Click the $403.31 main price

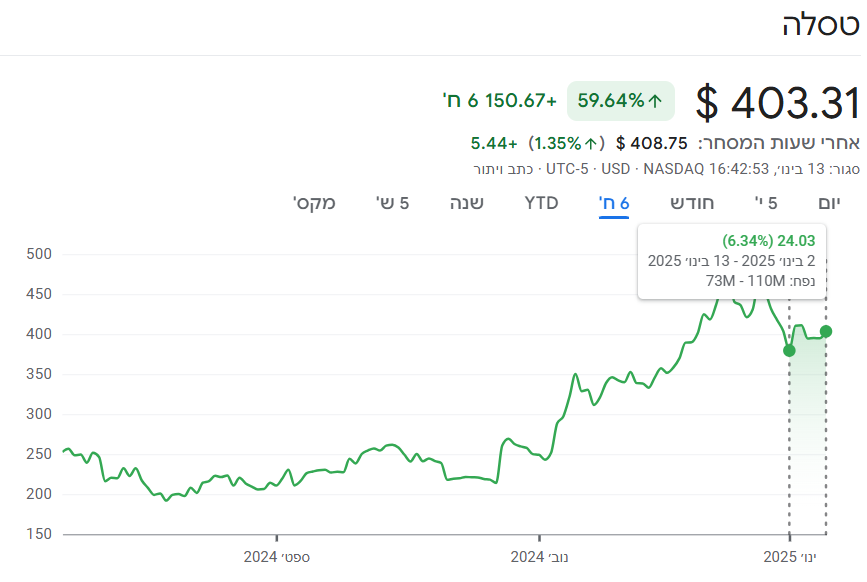point(778,103)
